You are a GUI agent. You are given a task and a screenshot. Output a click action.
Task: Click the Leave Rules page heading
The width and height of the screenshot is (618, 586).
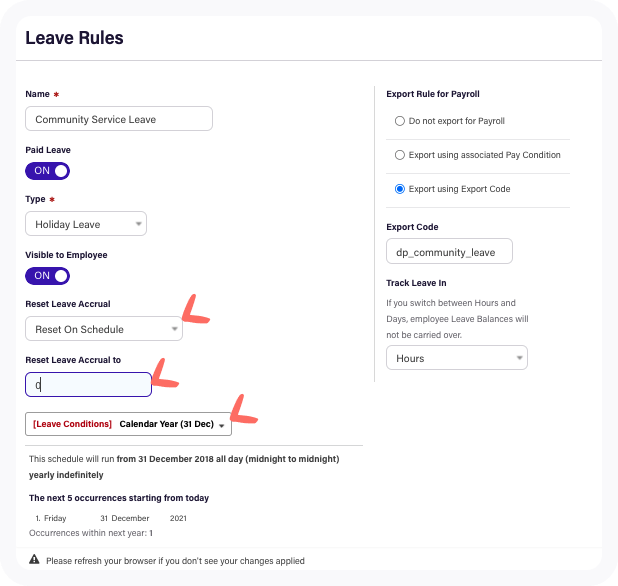tap(74, 38)
